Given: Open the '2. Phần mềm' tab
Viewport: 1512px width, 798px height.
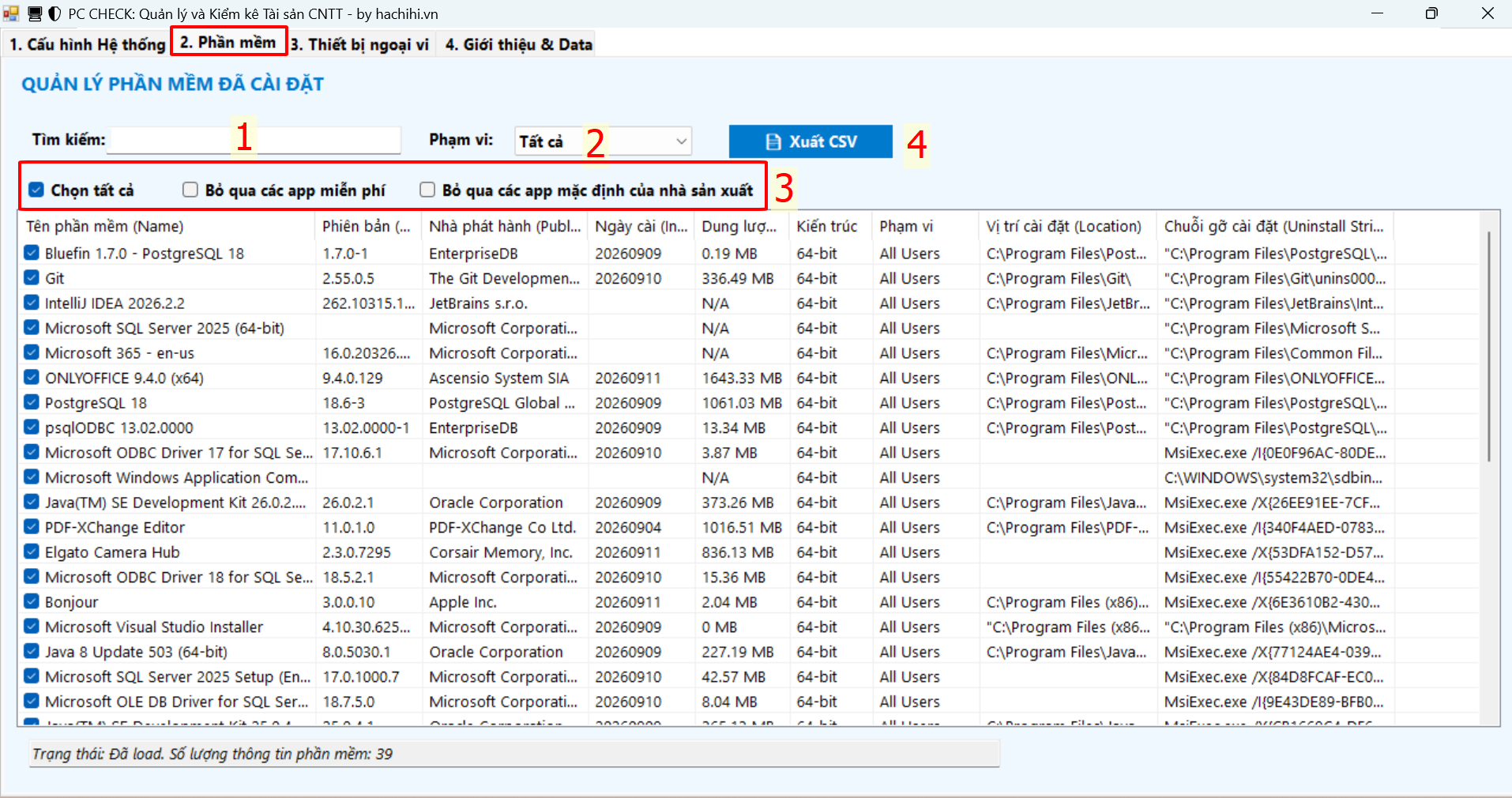Looking at the screenshot, I should coord(228,42).
